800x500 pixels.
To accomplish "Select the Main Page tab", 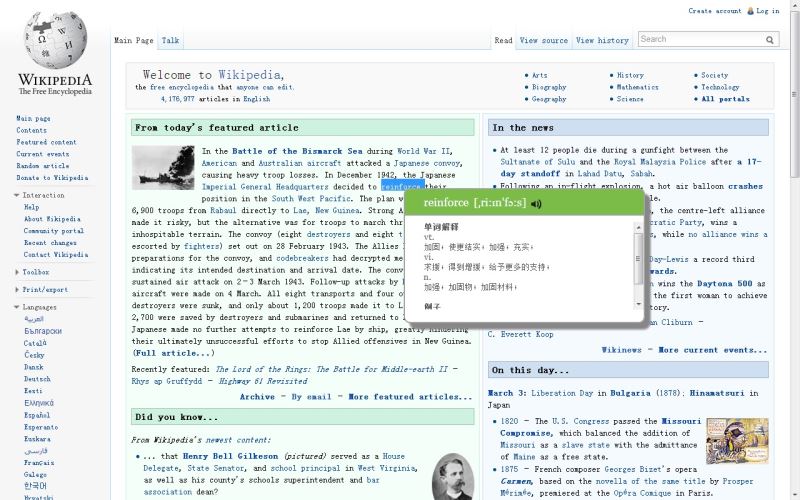I will pos(134,40).
